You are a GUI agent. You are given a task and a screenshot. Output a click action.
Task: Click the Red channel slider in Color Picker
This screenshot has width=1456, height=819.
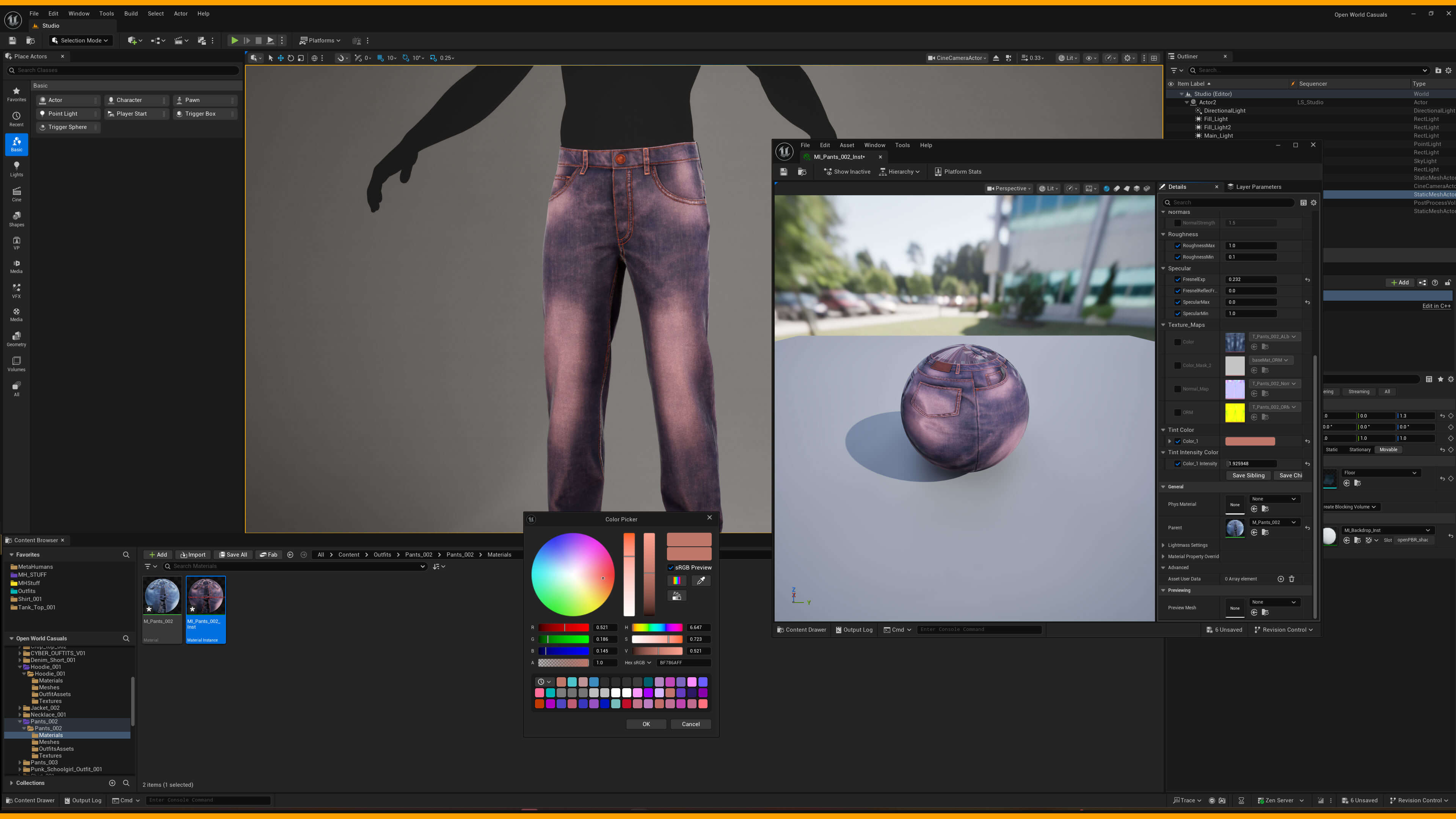pos(563,628)
